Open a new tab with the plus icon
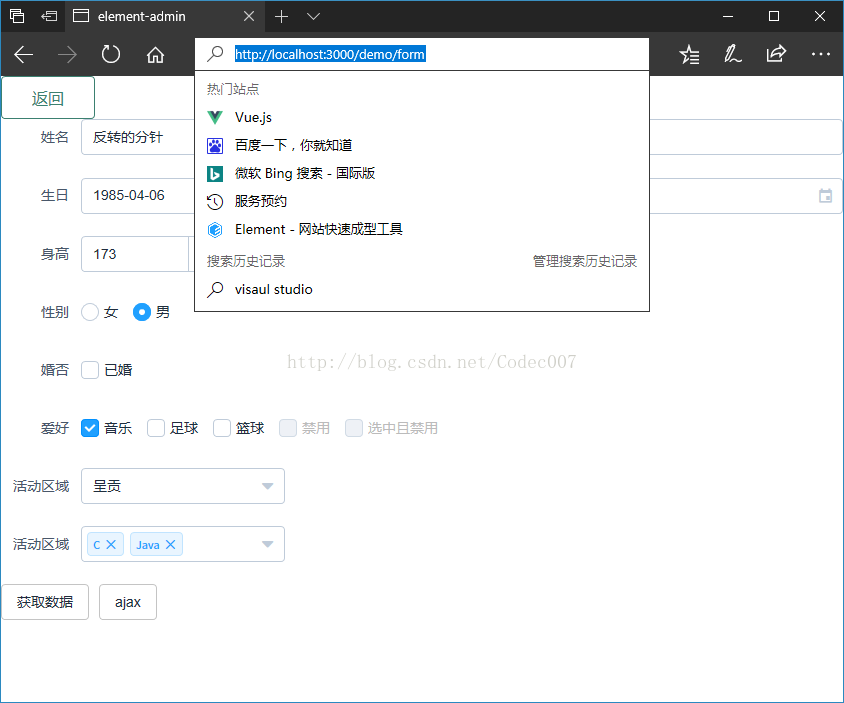Image resolution: width=844 pixels, height=703 pixels. [x=281, y=17]
